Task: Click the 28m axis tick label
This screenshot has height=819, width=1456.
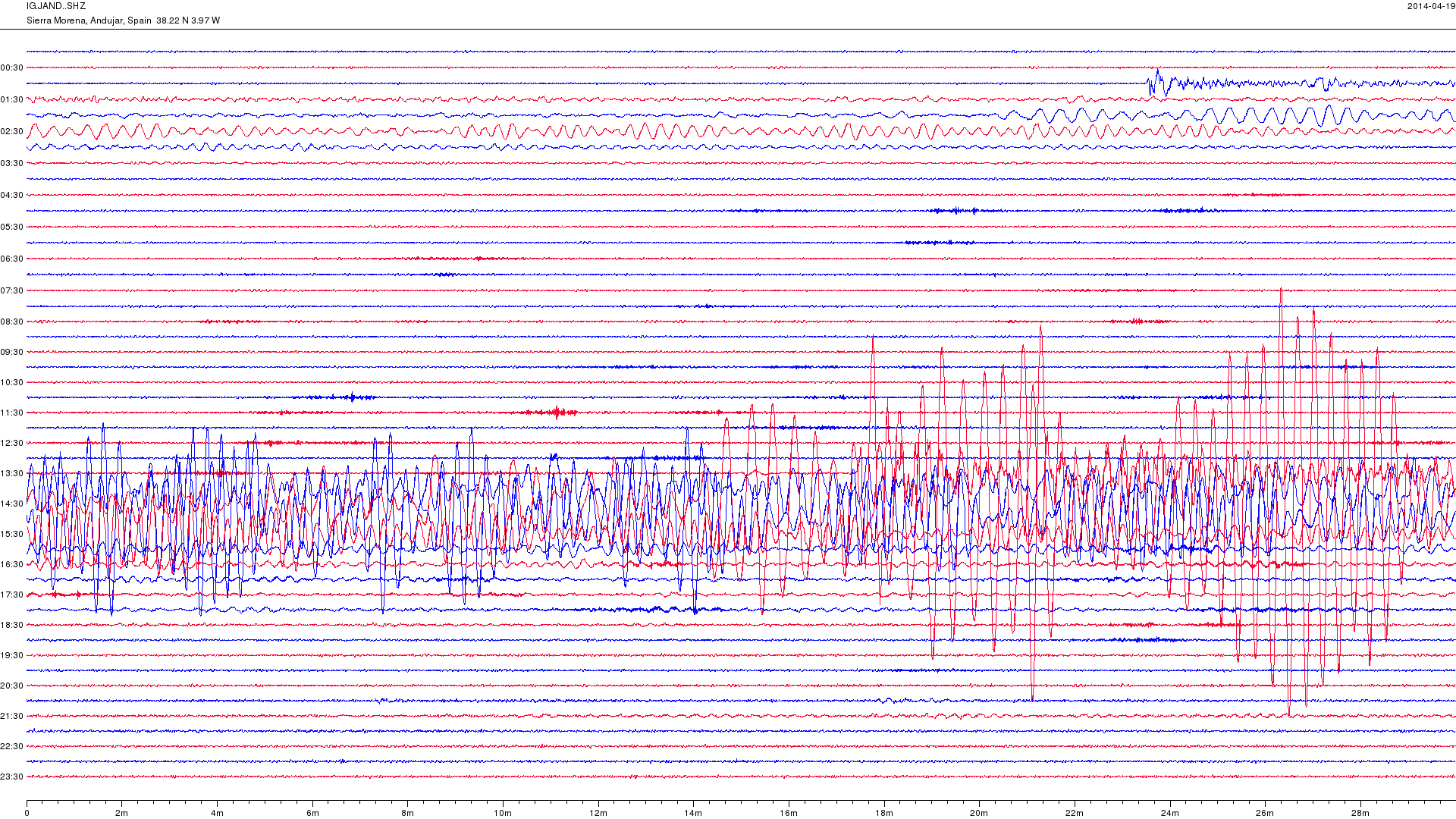Action: pyautogui.click(x=1360, y=814)
